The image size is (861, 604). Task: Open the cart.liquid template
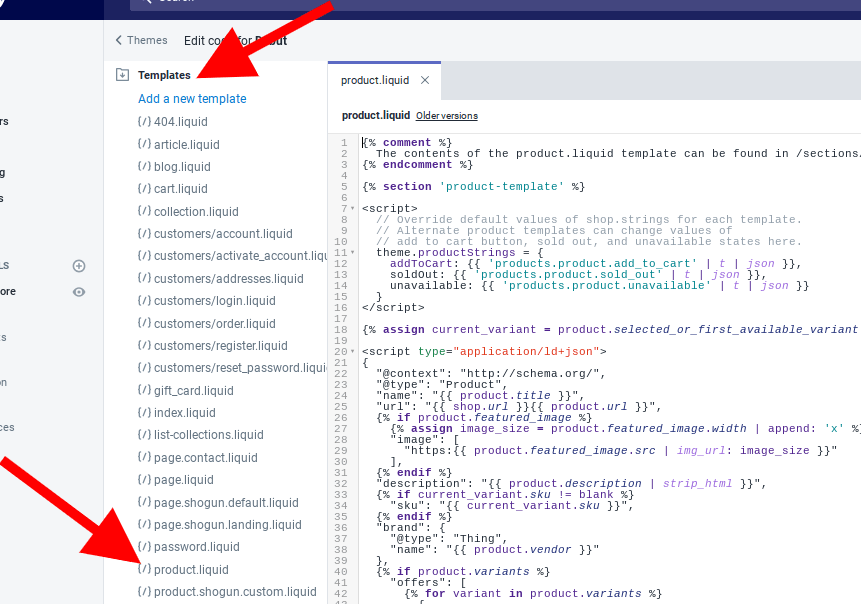point(172,189)
